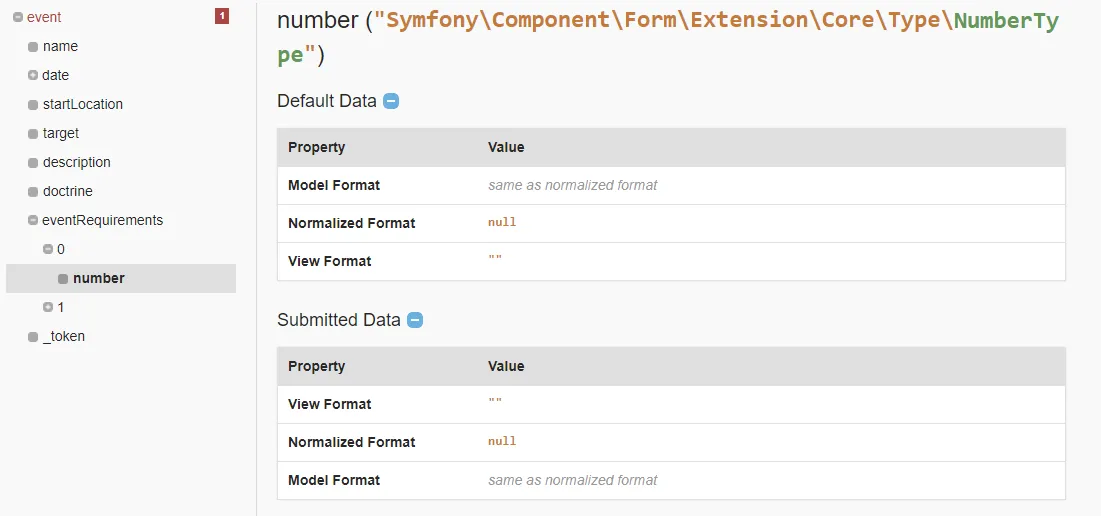This screenshot has height=516, width=1101.
Task: Open the doctrine field entry
Action: click(67, 191)
